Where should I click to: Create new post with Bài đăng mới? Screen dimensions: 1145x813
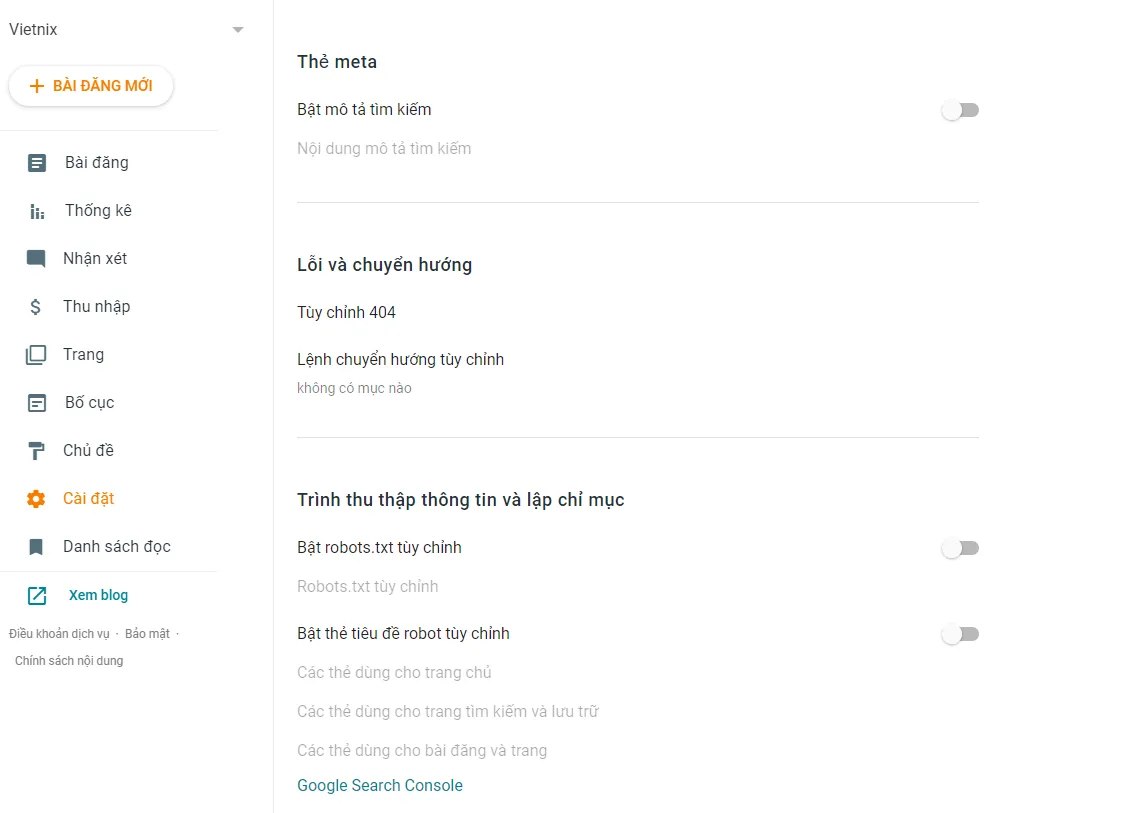91,86
